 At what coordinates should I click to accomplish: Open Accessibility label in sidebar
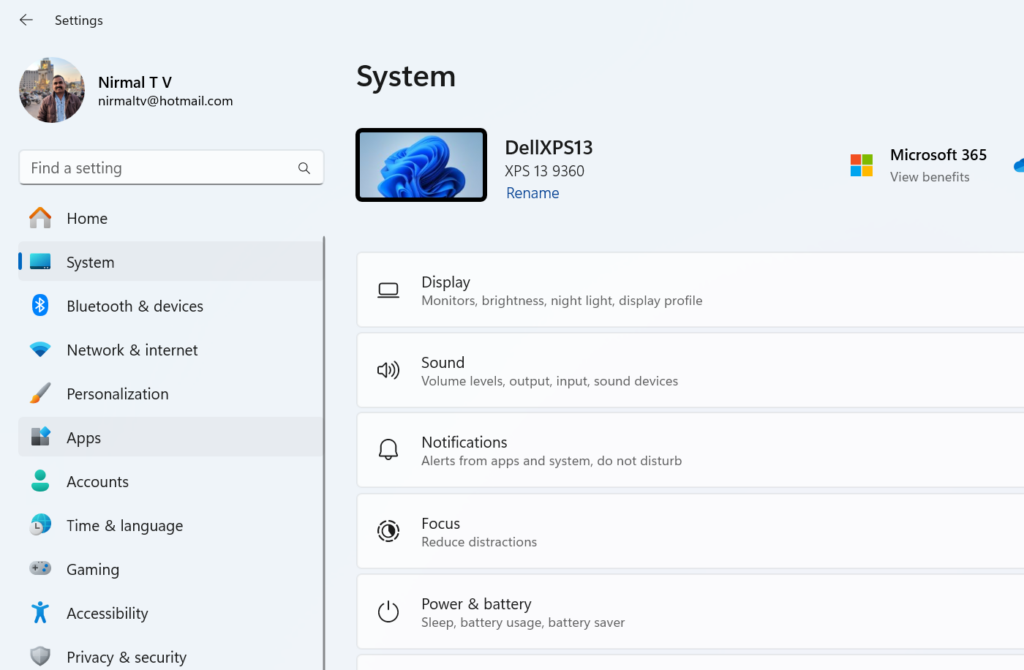[107, 613]
